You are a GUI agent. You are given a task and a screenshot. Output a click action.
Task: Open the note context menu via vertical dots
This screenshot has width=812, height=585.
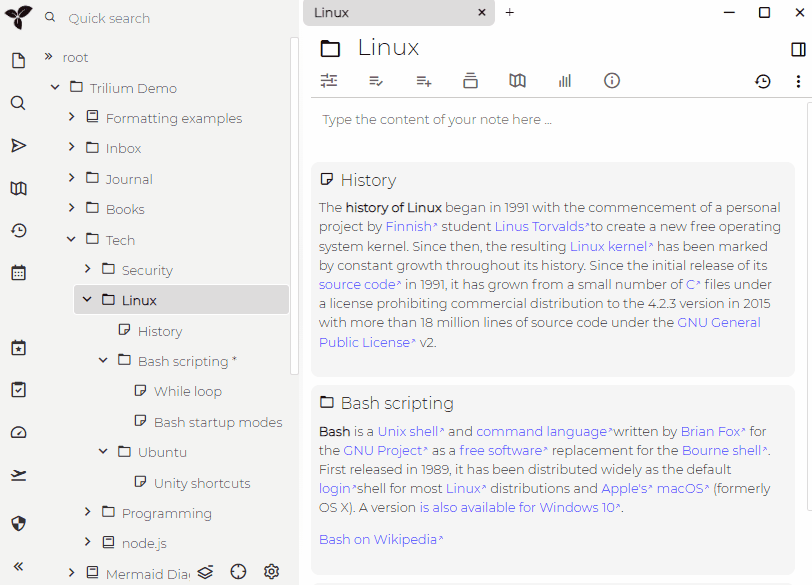click(797, 81)
